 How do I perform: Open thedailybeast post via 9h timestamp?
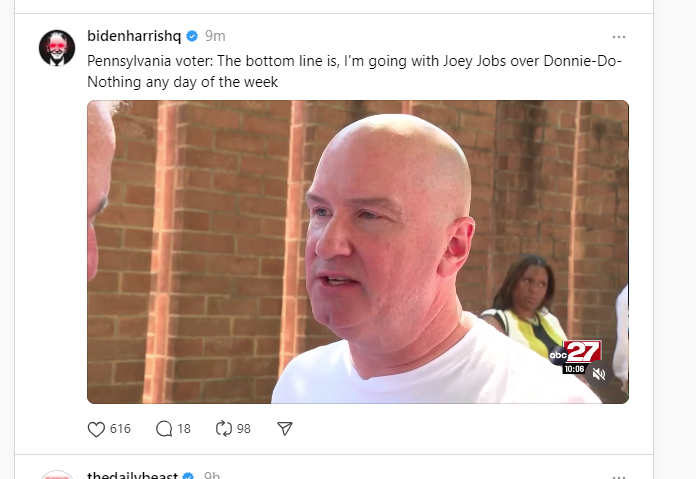212,475
